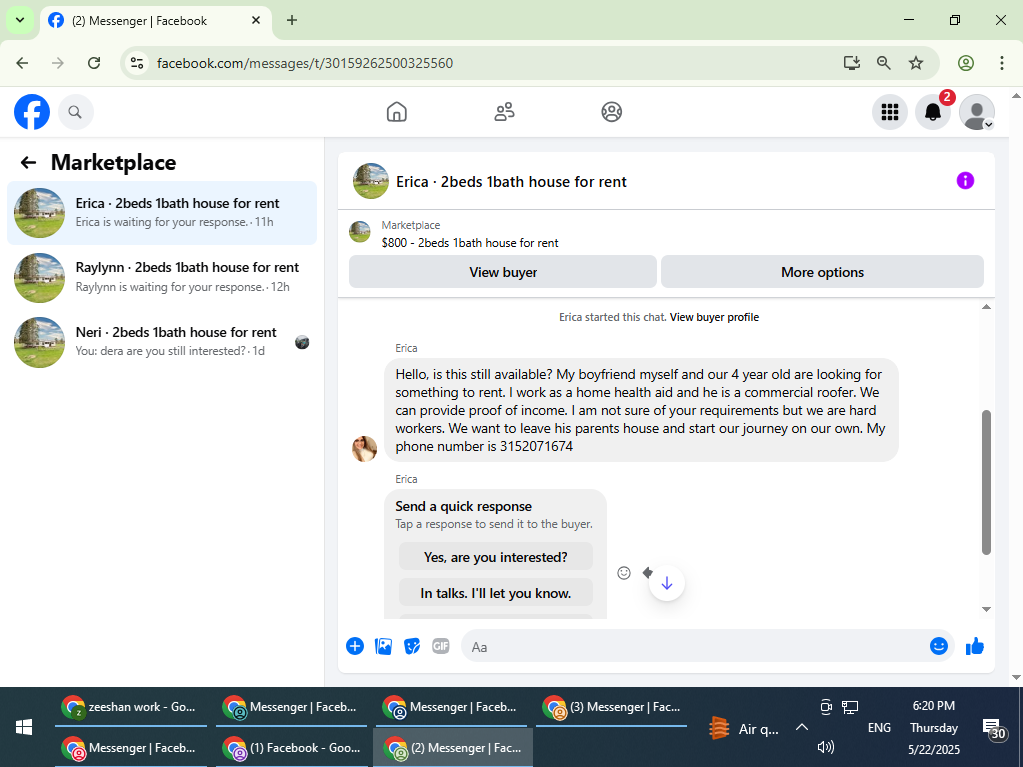
Task: Open the ENG language selector
Action: tap(879, 727)
